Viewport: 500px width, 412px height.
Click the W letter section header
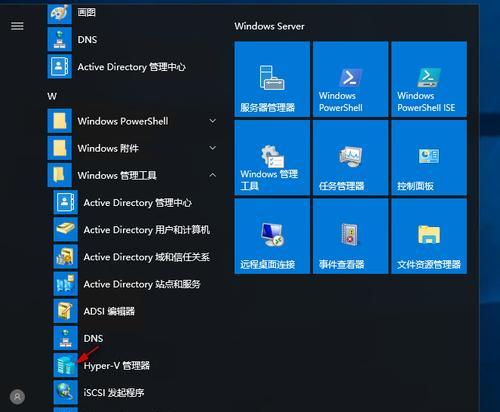(52, 96)
